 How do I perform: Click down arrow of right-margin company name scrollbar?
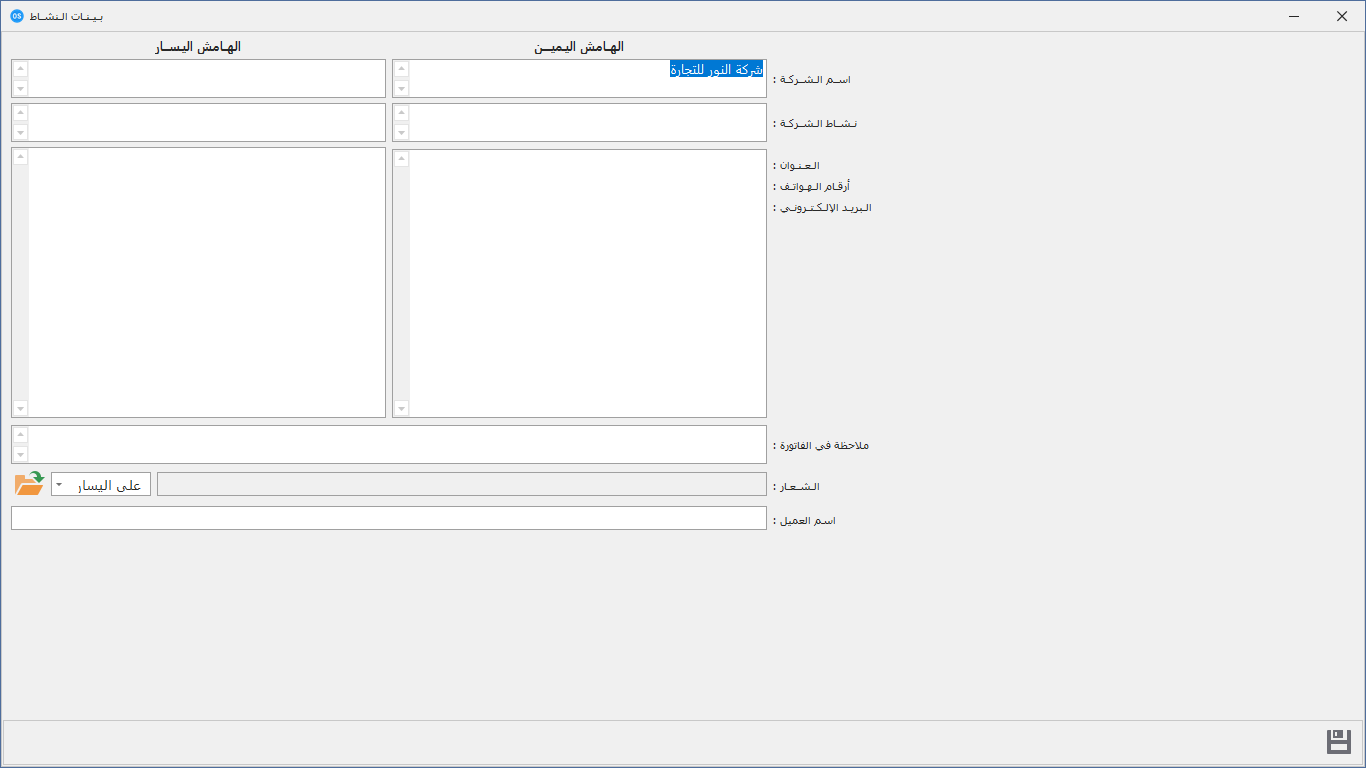(x=402, y=88)
